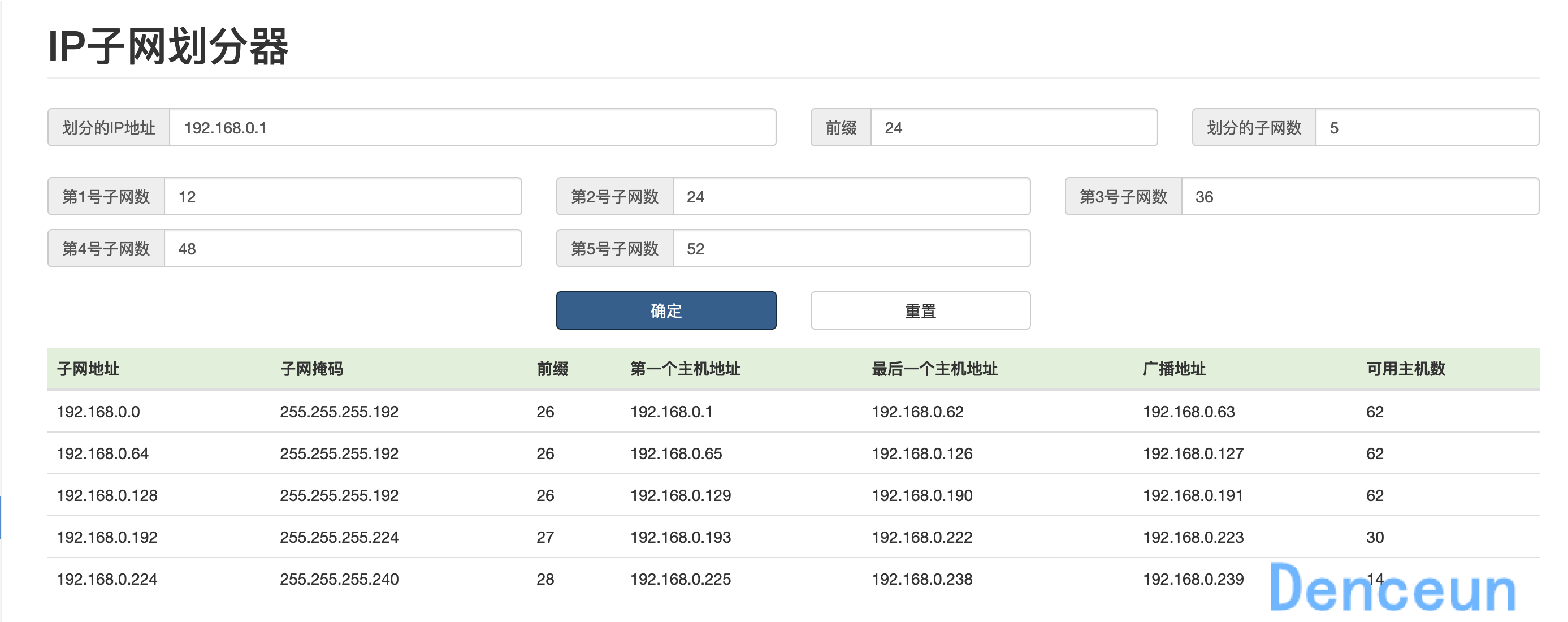The height and width of the screenshot is (622, 1568).
Task: Click the 广播地址 column header
Action: click(1174, 369)
